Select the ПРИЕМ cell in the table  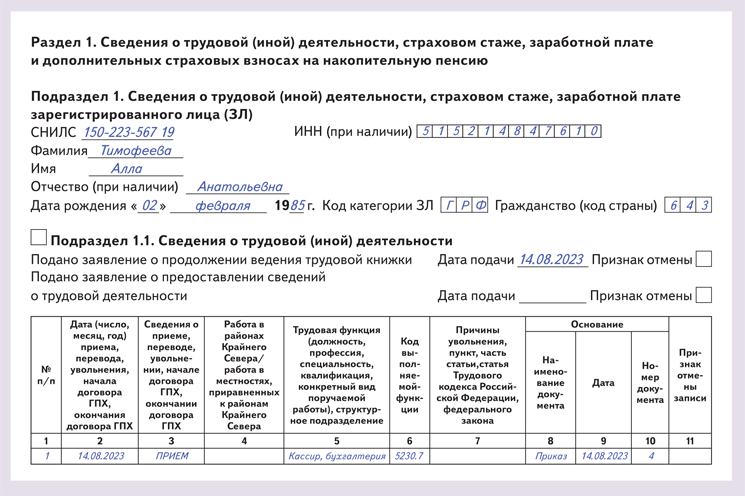tap(171, 456)
